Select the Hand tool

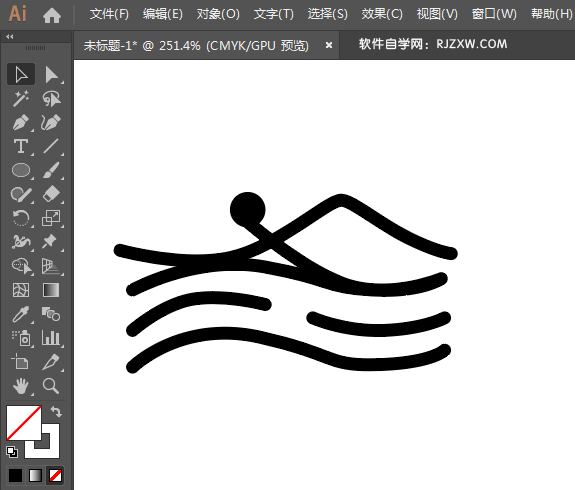pos(21,386)
